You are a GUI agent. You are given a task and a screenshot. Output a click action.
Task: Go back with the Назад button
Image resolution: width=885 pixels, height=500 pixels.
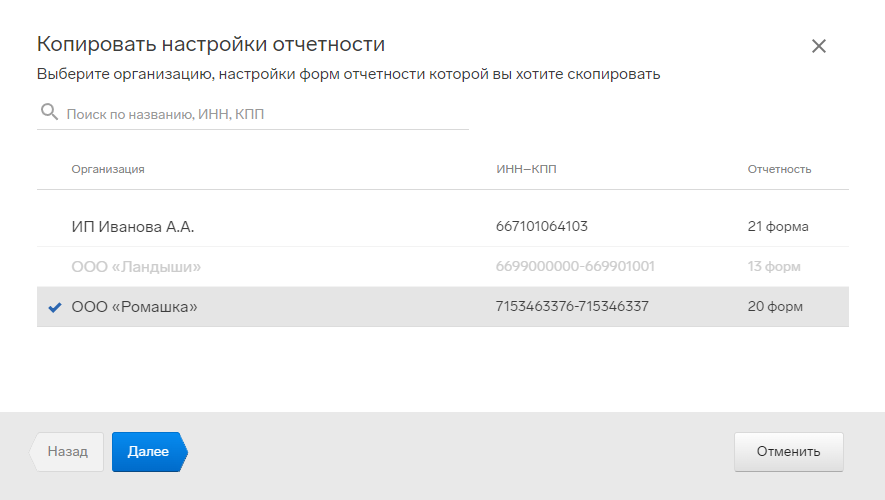coord(67,451)
